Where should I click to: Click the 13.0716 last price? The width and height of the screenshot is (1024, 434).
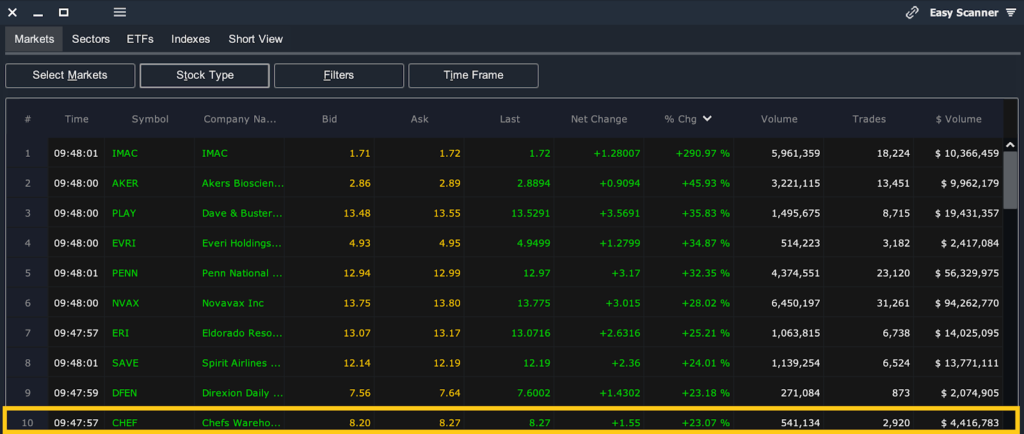[x=530, y=333]
